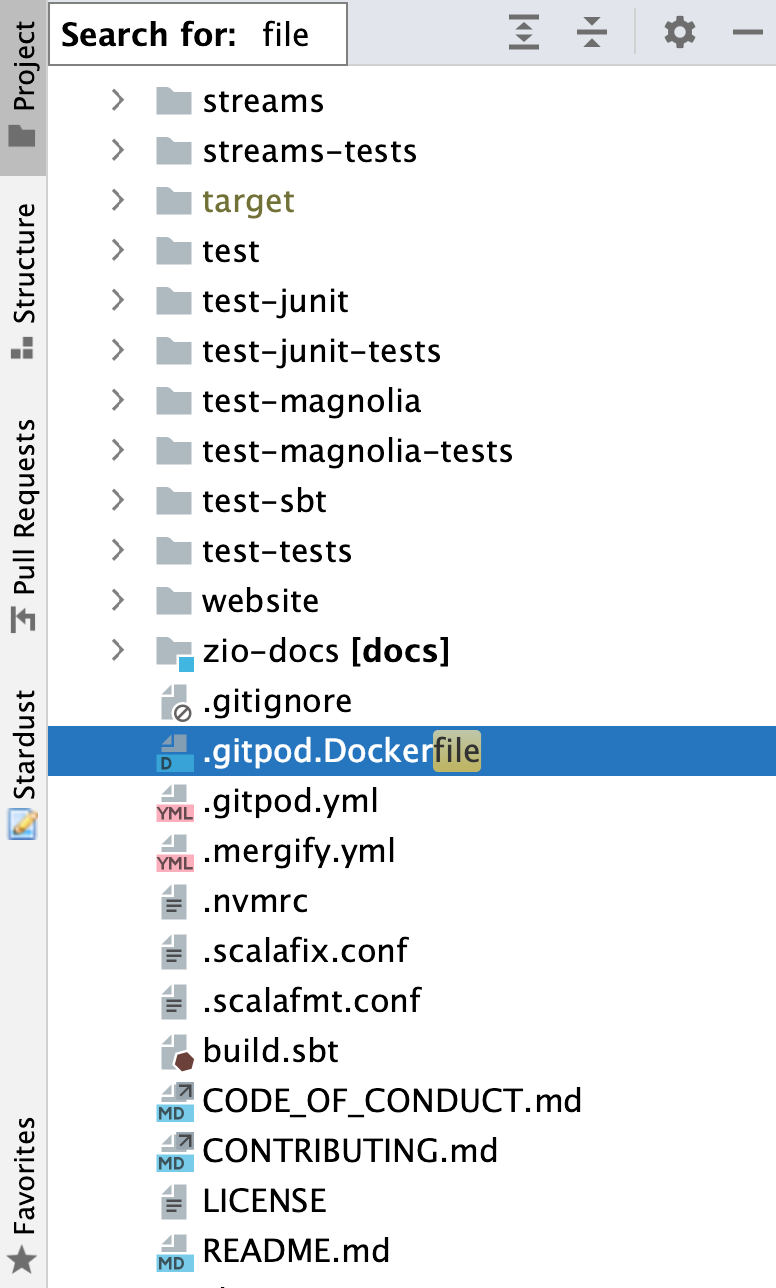Click the .gitpod.Dockerfile Docker file icon

pos(175,752)
